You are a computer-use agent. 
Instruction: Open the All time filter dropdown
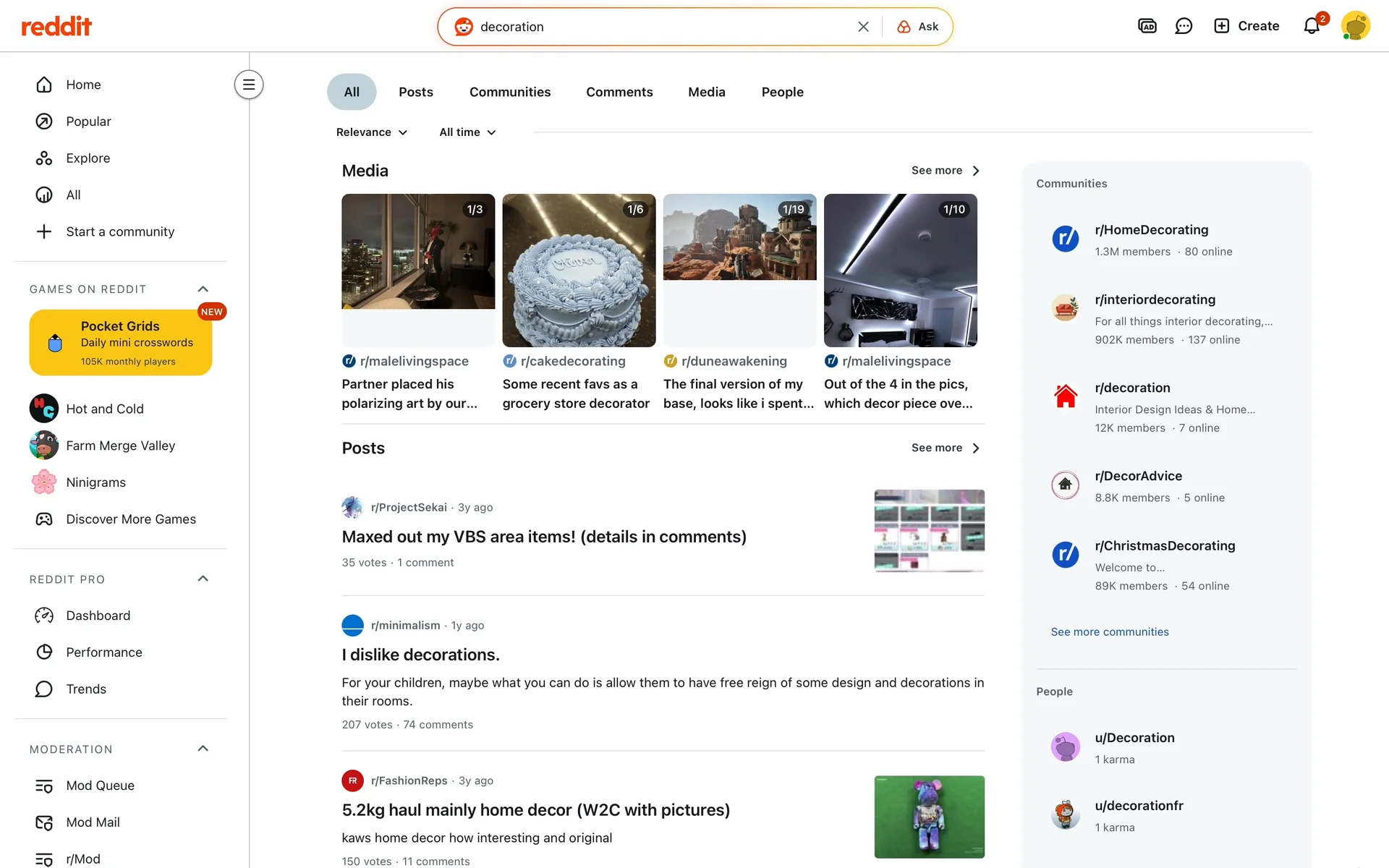click(x=467, y=132)
